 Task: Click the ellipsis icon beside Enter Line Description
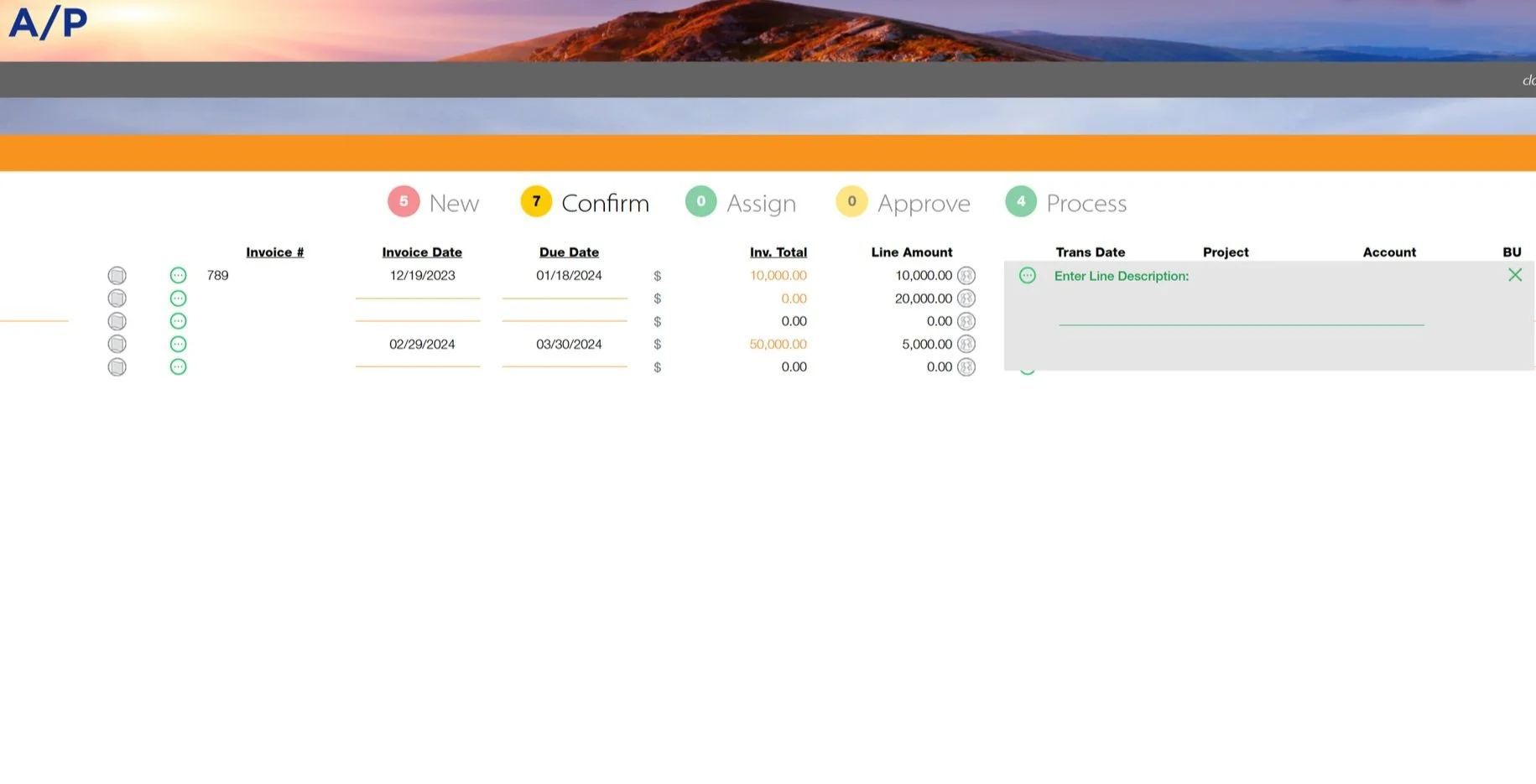(1027, 275)
